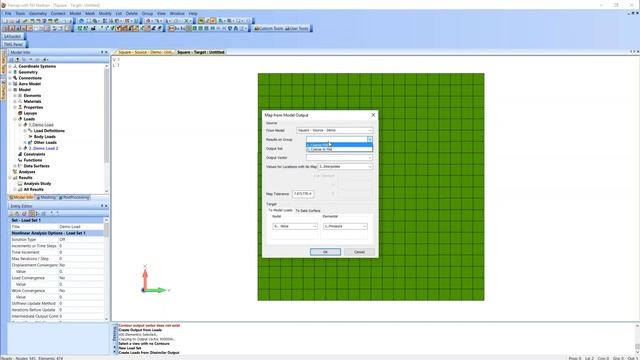Open the Modify menu
This screenshot has height=360, width=640.
pyautogui.click(x=105, y=13)
